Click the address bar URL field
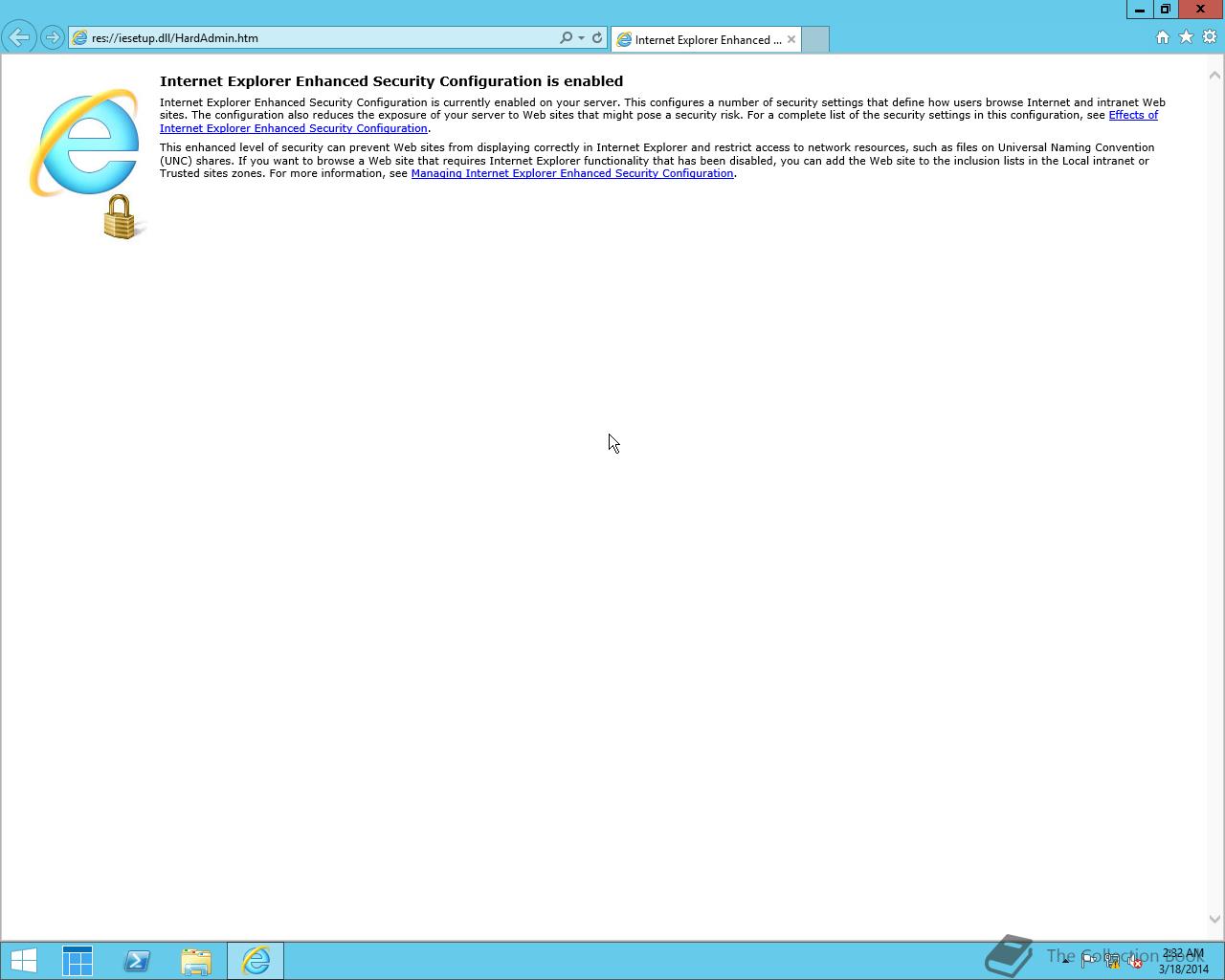The height and width of the screenshot is (980, 1225). pos(314,38)
